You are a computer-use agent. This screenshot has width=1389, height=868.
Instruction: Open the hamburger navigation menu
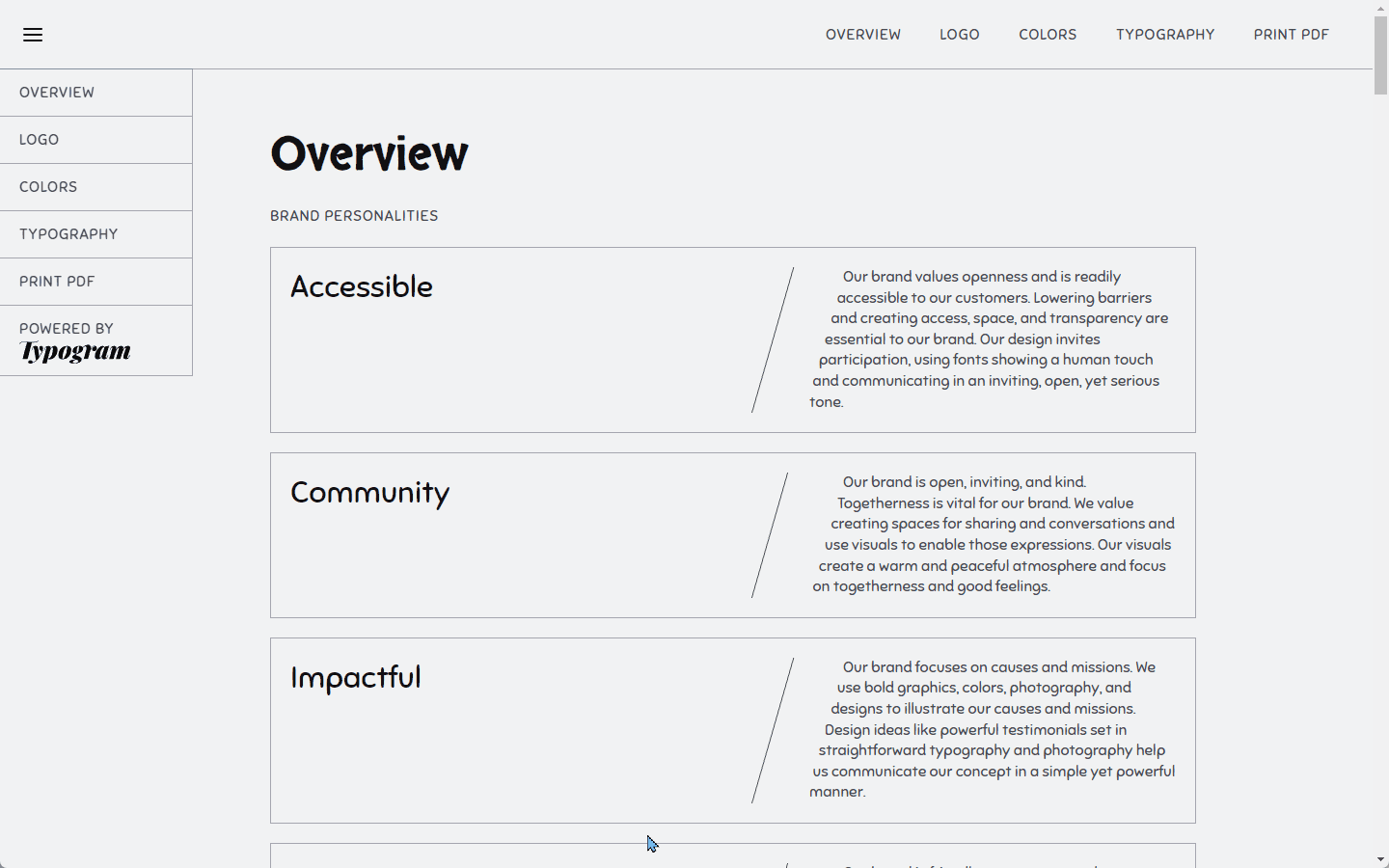coord(32,34)
